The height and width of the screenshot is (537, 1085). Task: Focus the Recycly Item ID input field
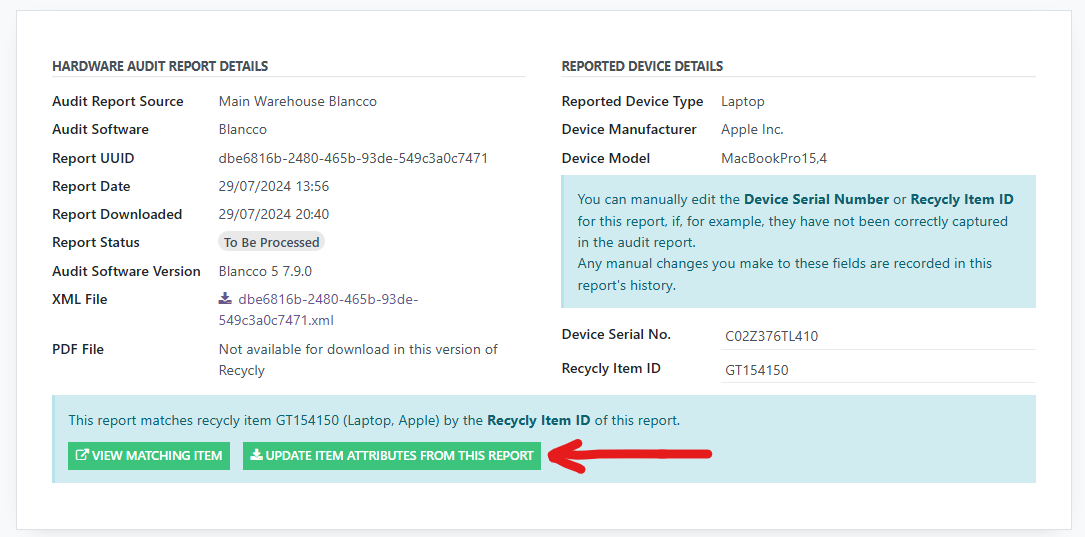(x=876, y=370)
